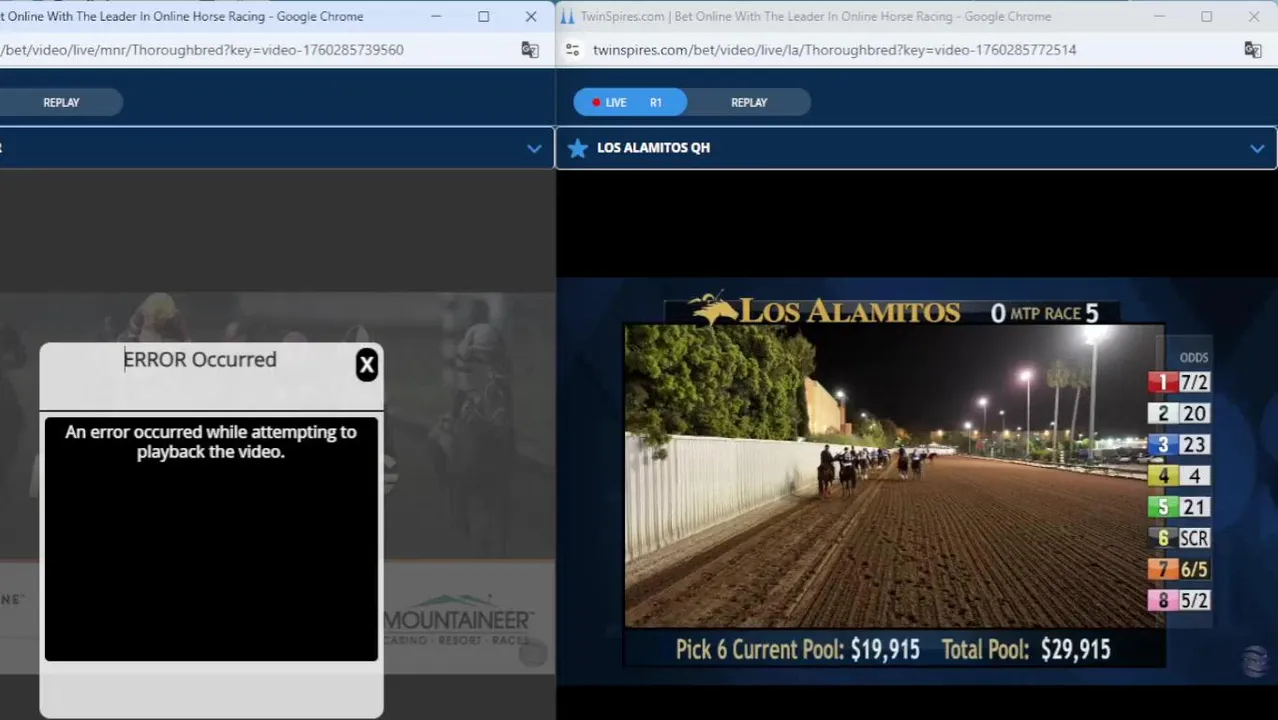Image resolution: width=1278 pixels, height=720 pixels.
Task: Click the error message text in dialog
Action: click(x=211, y=442)
